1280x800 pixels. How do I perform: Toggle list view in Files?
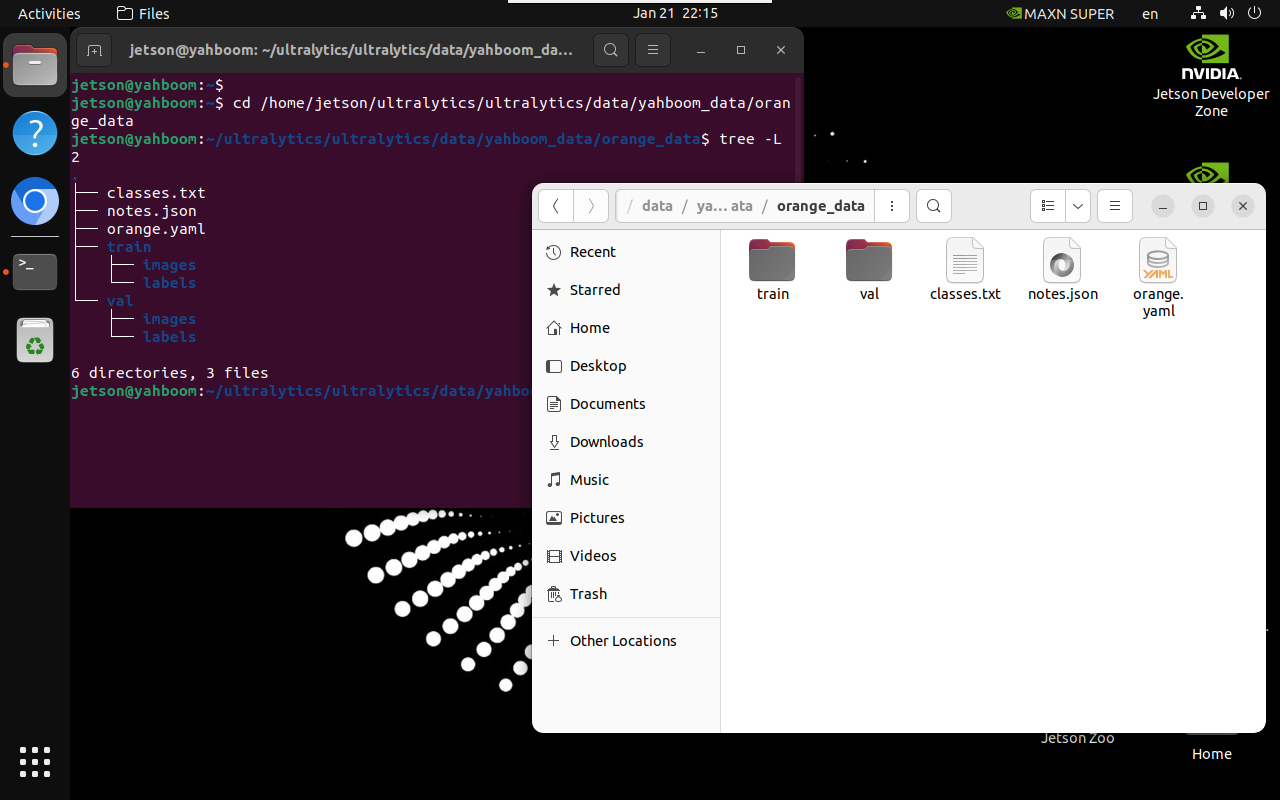tap(1048, 206)
